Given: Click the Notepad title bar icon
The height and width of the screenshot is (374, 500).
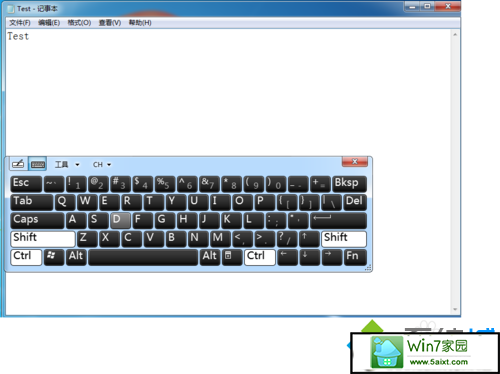Looking at the screenshot, I should click(x=12, y=9).
